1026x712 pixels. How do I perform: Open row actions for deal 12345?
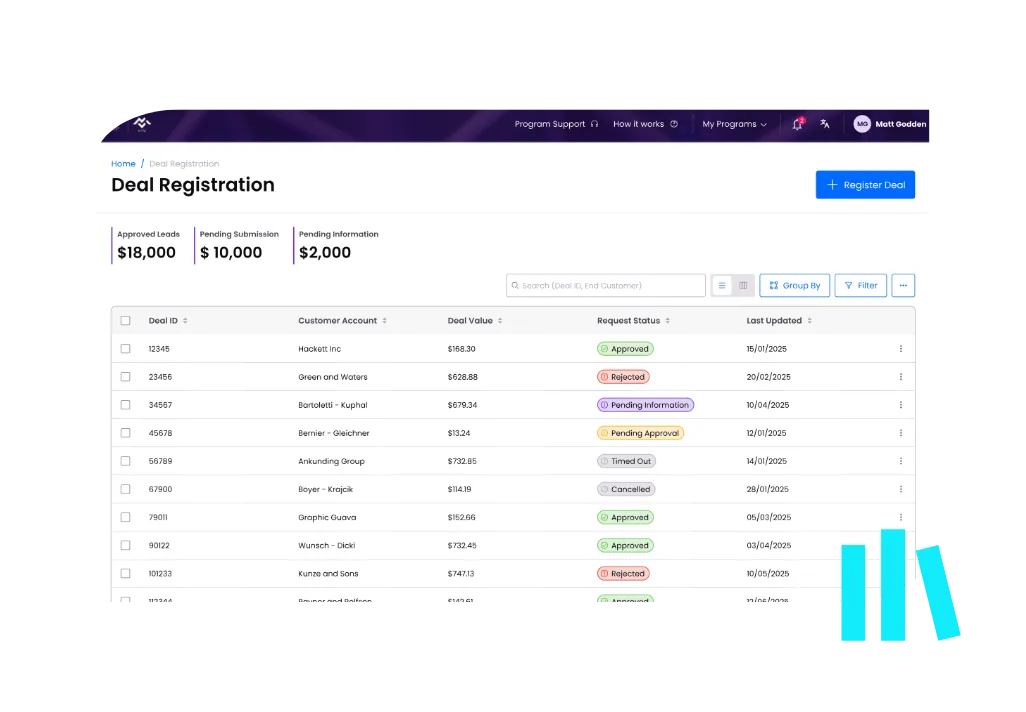point(900,348)
